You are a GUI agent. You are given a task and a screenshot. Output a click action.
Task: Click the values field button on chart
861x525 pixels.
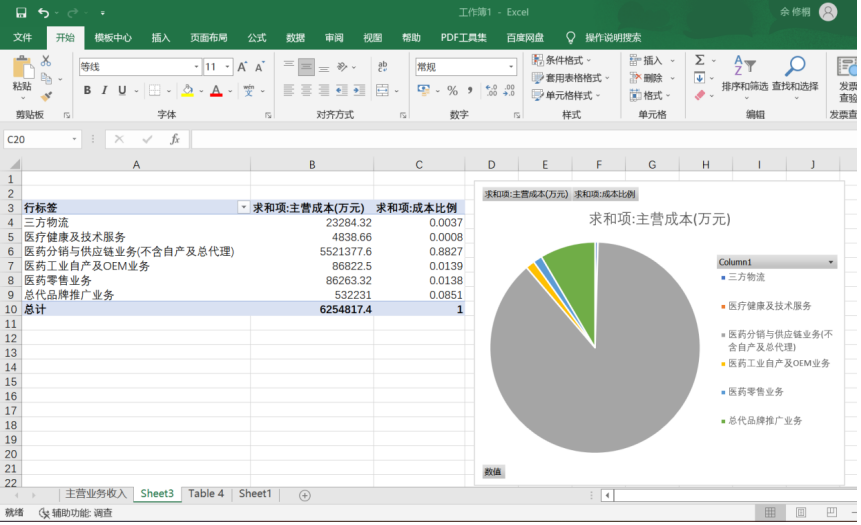[493, 471]
